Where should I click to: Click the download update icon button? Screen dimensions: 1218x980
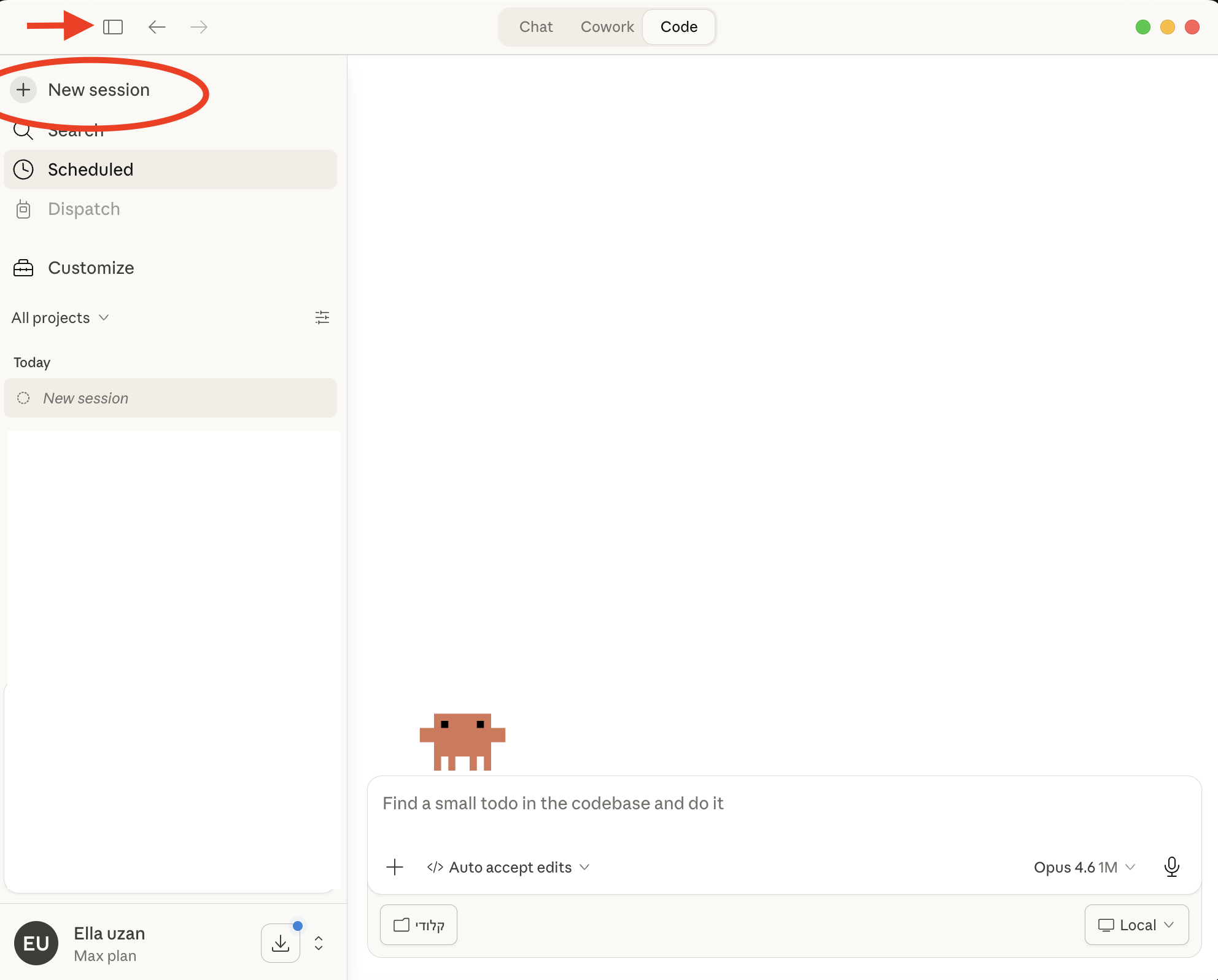(281, 943)
